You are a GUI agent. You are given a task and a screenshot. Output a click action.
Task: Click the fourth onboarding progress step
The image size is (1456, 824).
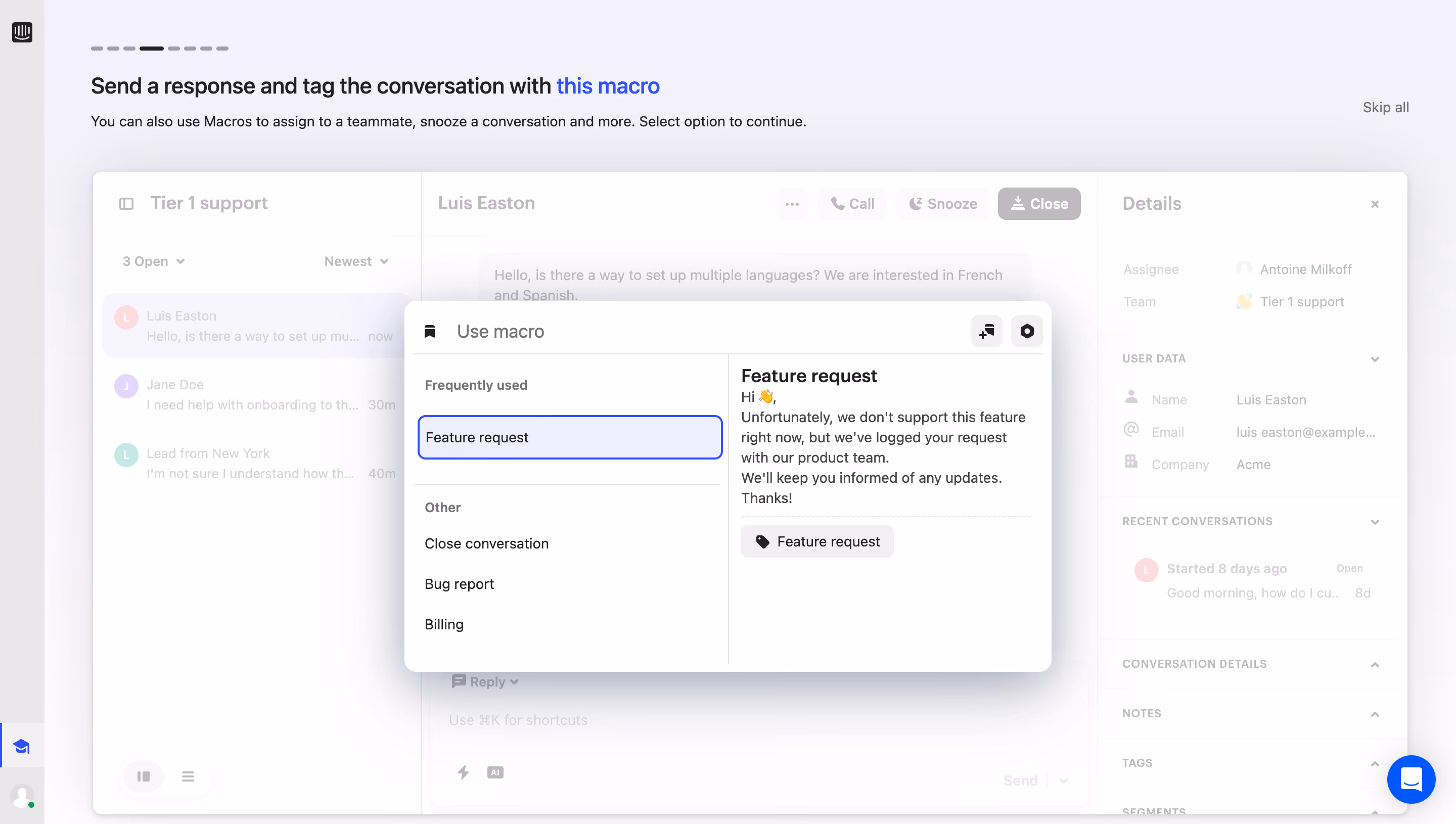coord(151,49)
